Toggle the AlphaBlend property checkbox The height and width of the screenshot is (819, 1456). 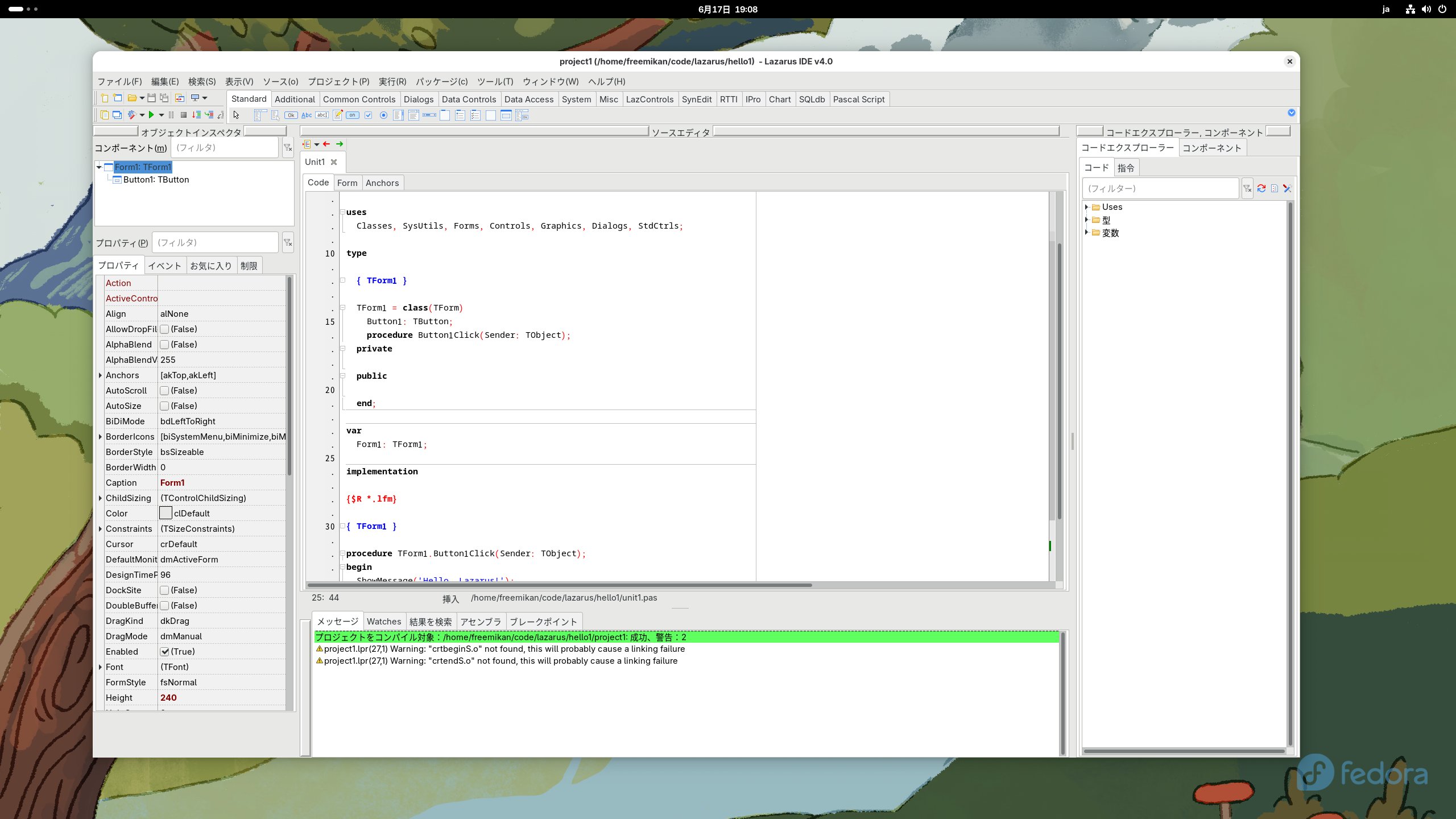click(x=164, y=345)
